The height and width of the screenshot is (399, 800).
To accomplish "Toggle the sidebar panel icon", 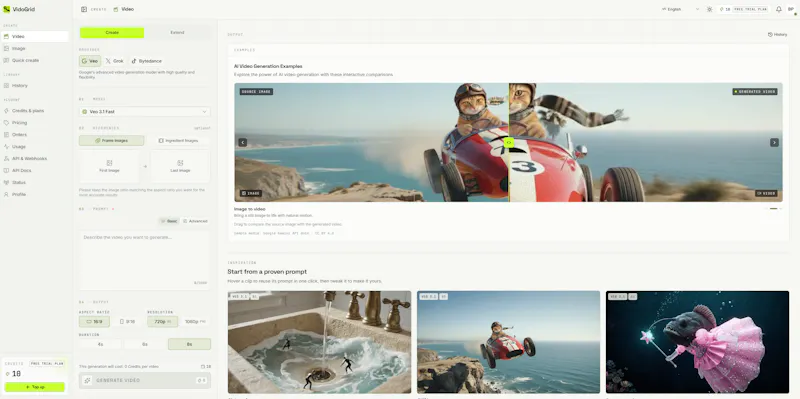I will pyautogui.click(x=84, y=9).
